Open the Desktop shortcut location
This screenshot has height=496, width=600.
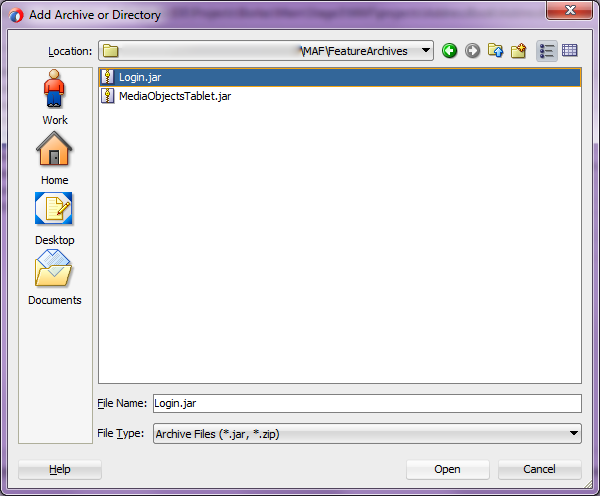tap(54, 219)
